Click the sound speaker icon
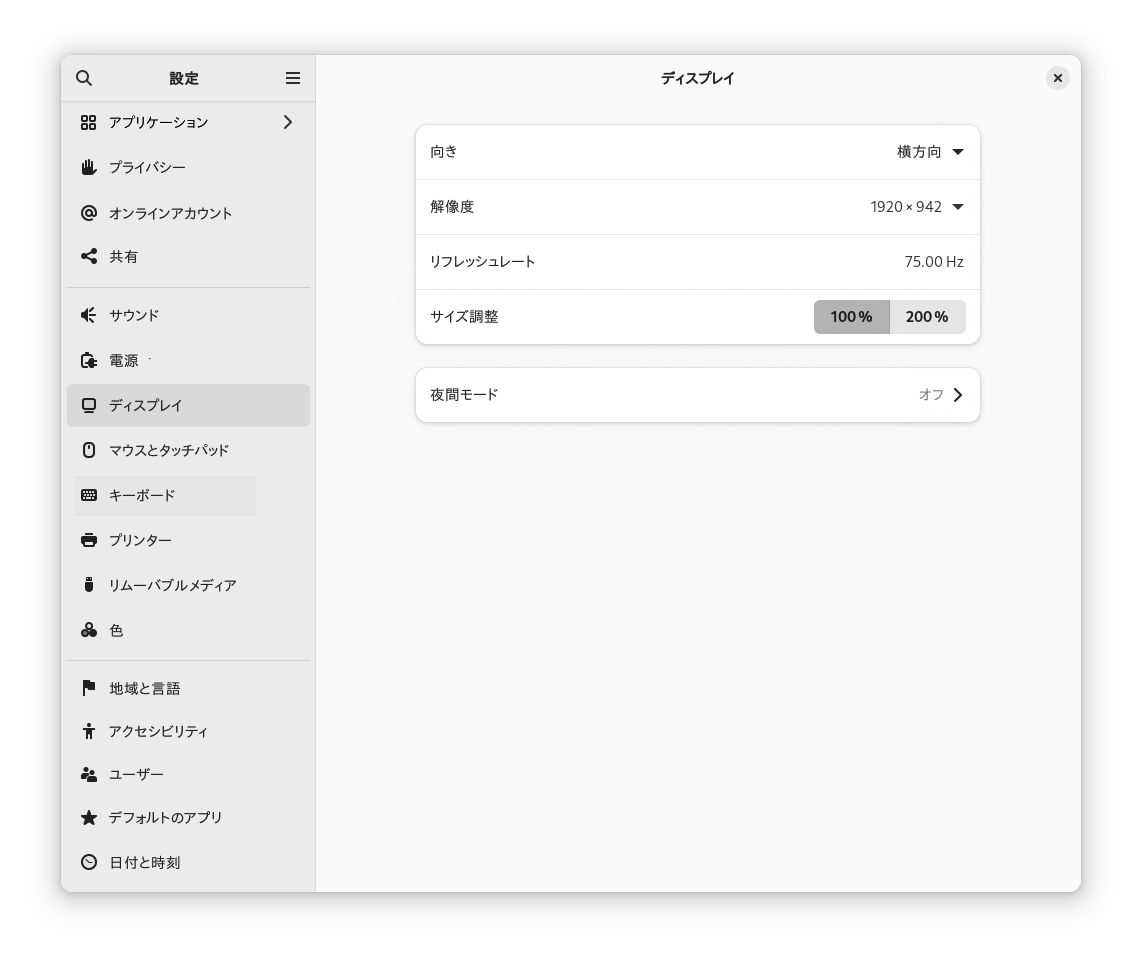 point(89,315)
